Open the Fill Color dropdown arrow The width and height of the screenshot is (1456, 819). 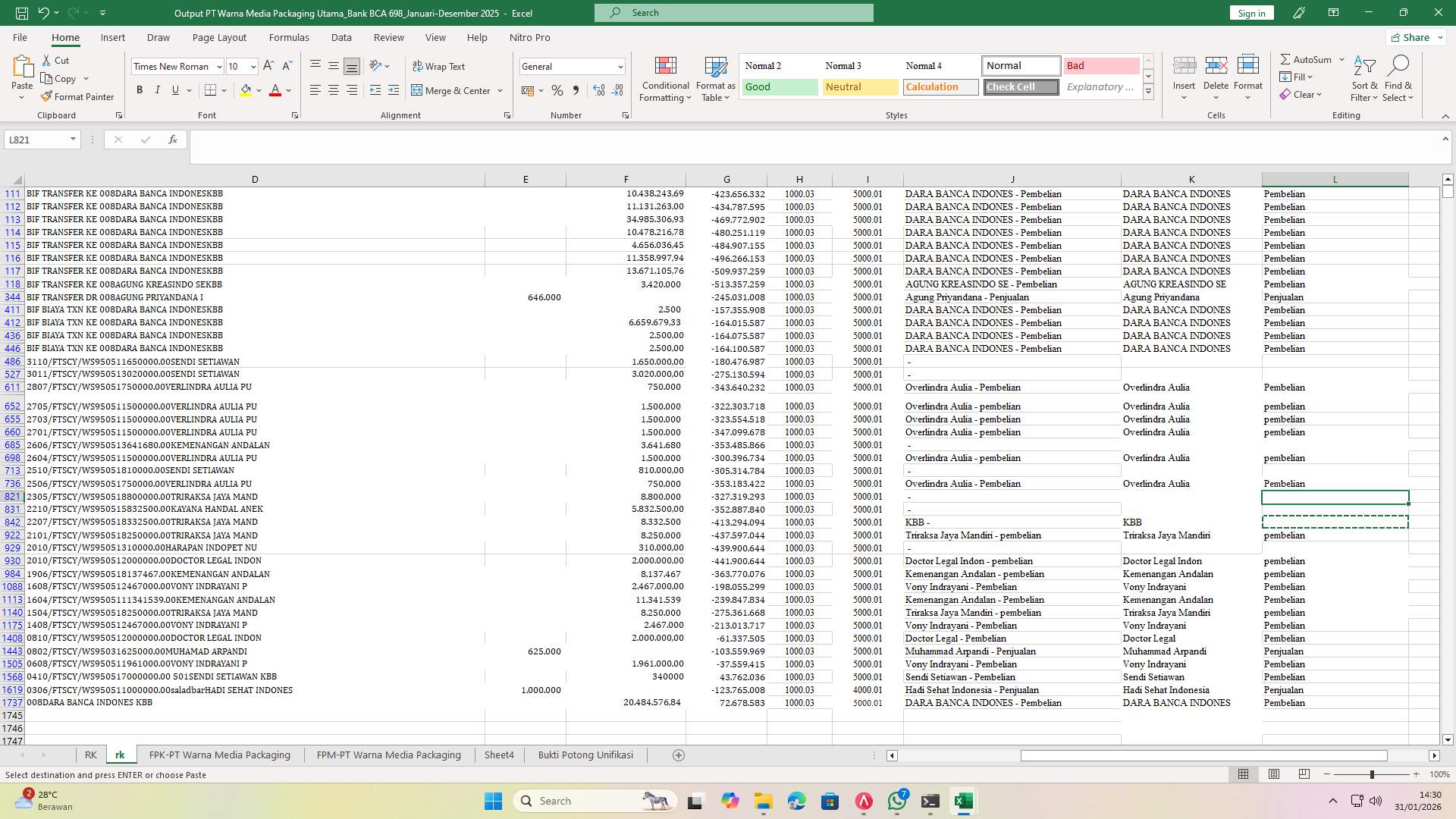(x=258, y=90)
